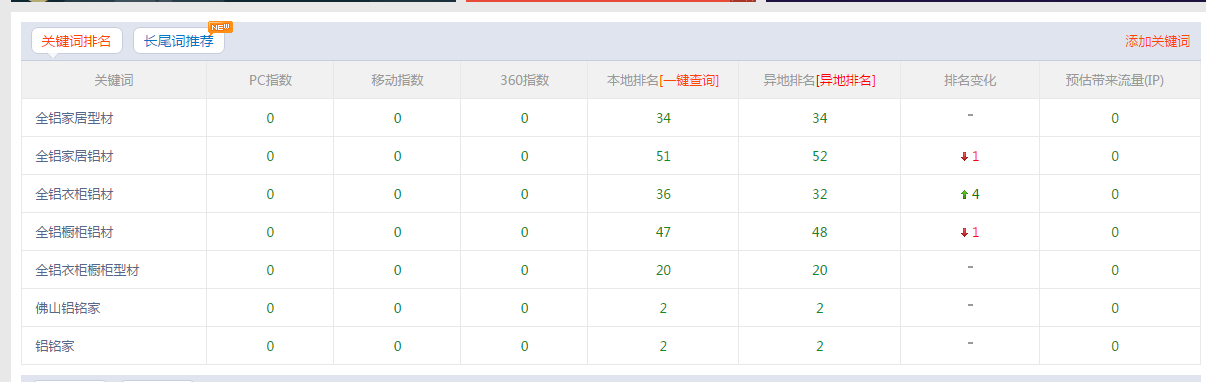The height and width of the screenshot is (382, 1206).
Task: Click the 360指数 value for 铝铭家
Action: click(x=524, y=346)
